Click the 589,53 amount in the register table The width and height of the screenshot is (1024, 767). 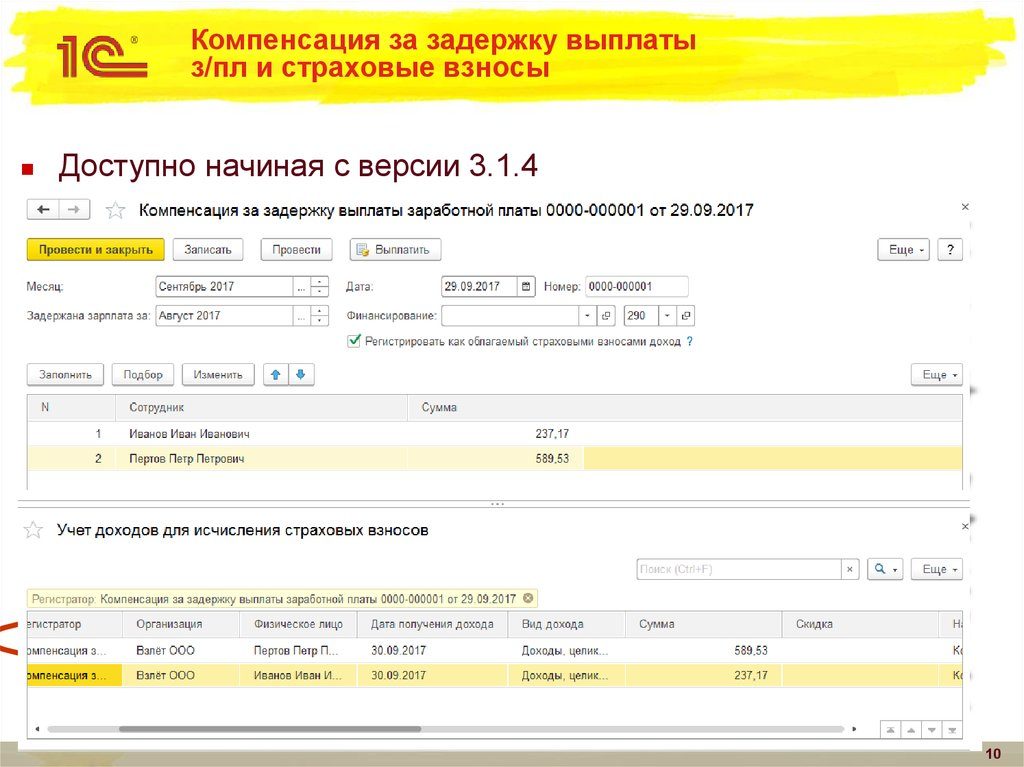(750, 651)
